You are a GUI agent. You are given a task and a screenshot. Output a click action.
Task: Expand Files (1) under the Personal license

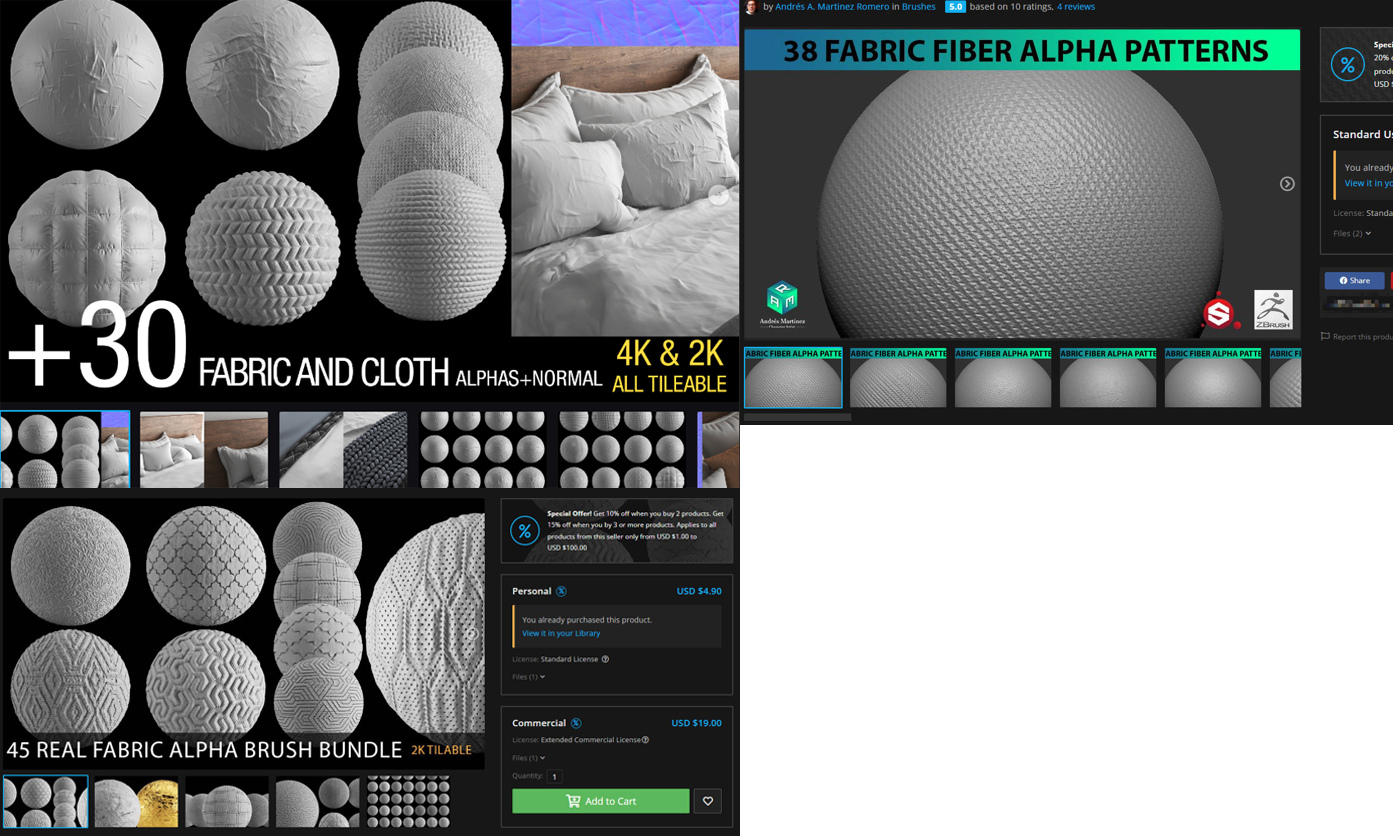[528, 677]
